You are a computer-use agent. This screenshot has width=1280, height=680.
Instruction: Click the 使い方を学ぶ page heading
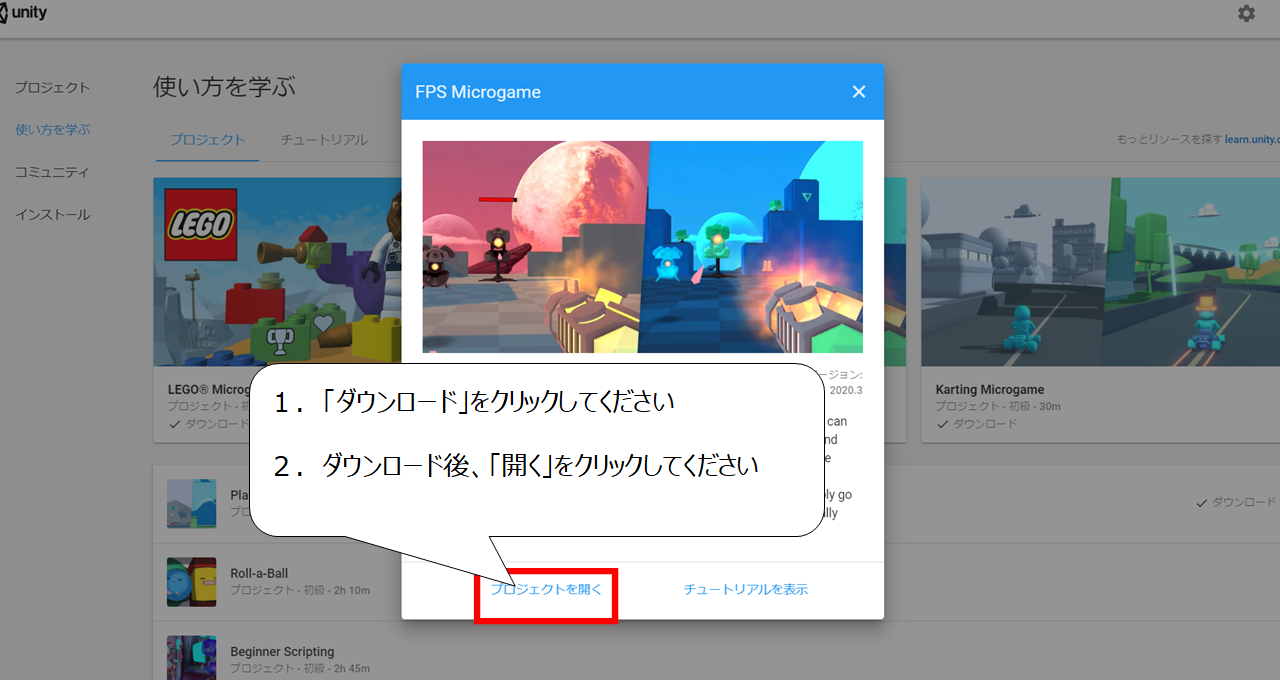click(x=224, y=87)
